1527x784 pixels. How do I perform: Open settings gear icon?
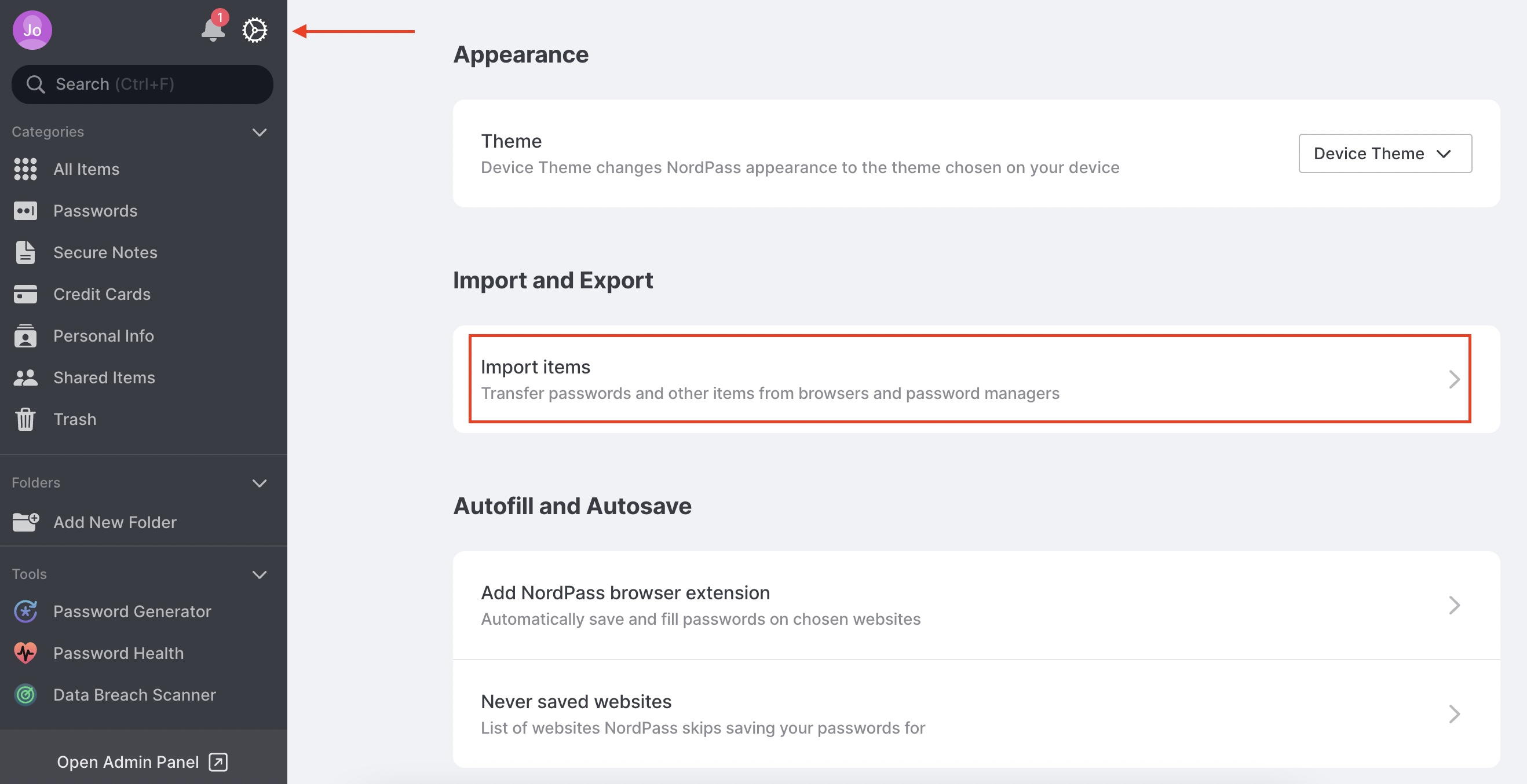[x=255, y=30]
